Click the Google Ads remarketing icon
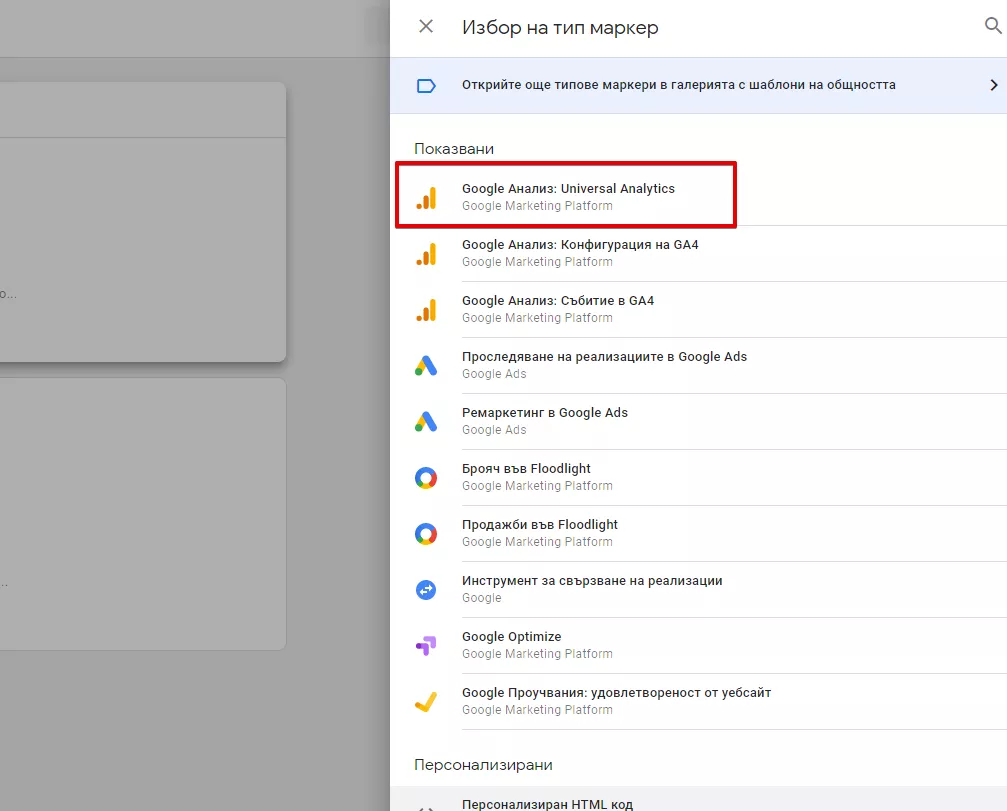The width and height of the screenshot is (1007, 811). tap(426, 421)
